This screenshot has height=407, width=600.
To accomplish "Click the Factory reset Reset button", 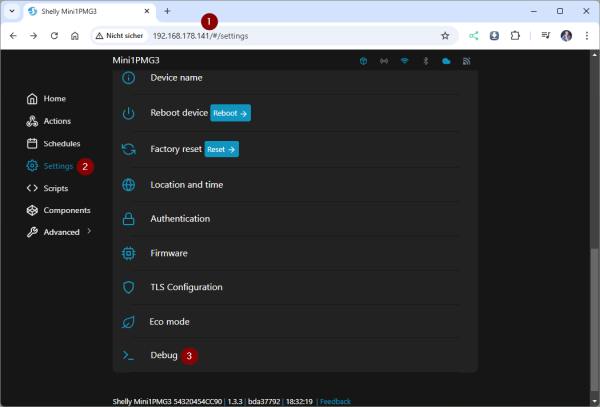I will click(x=222, y=149).
